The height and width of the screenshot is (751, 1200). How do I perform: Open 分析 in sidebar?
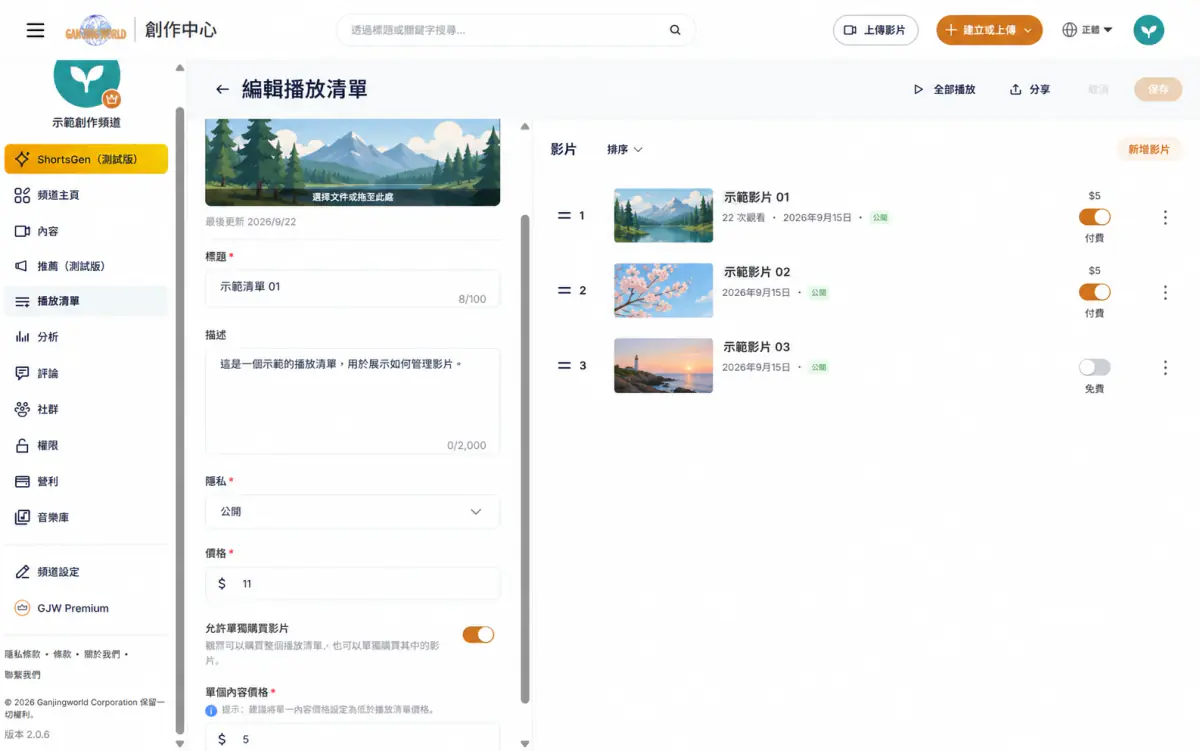[x=86, y=337]
